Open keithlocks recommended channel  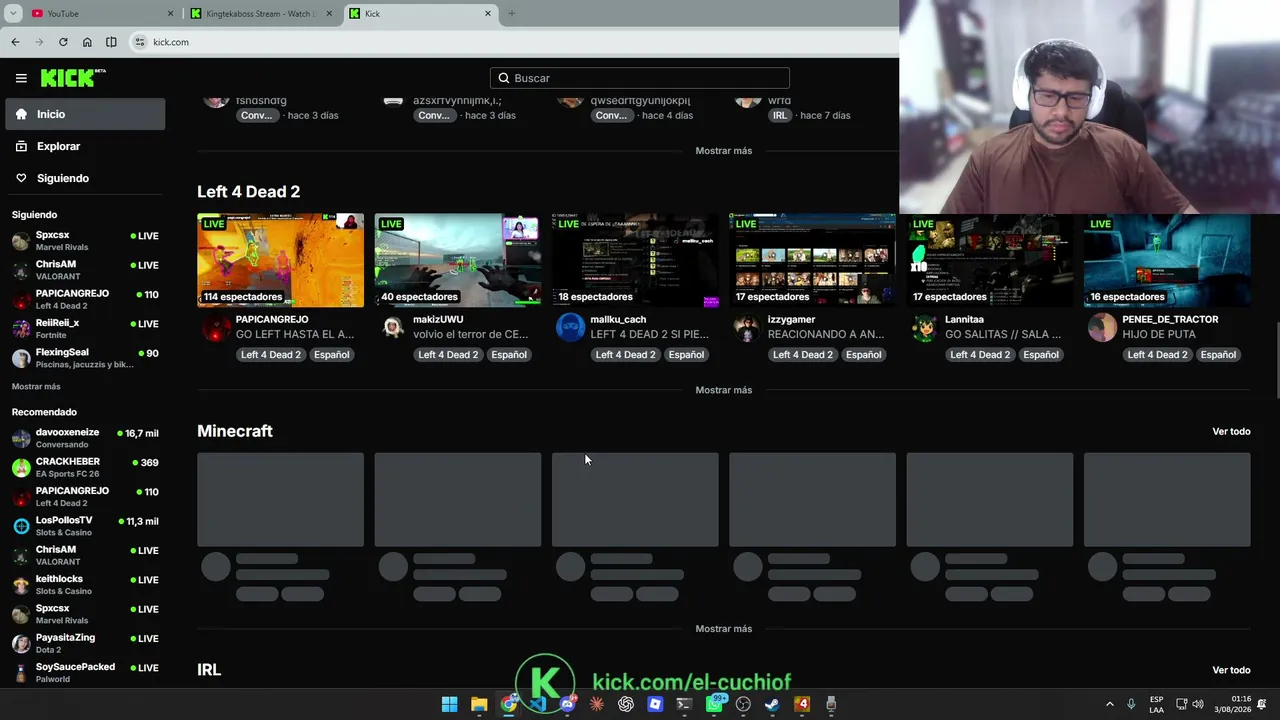(85, 584)
